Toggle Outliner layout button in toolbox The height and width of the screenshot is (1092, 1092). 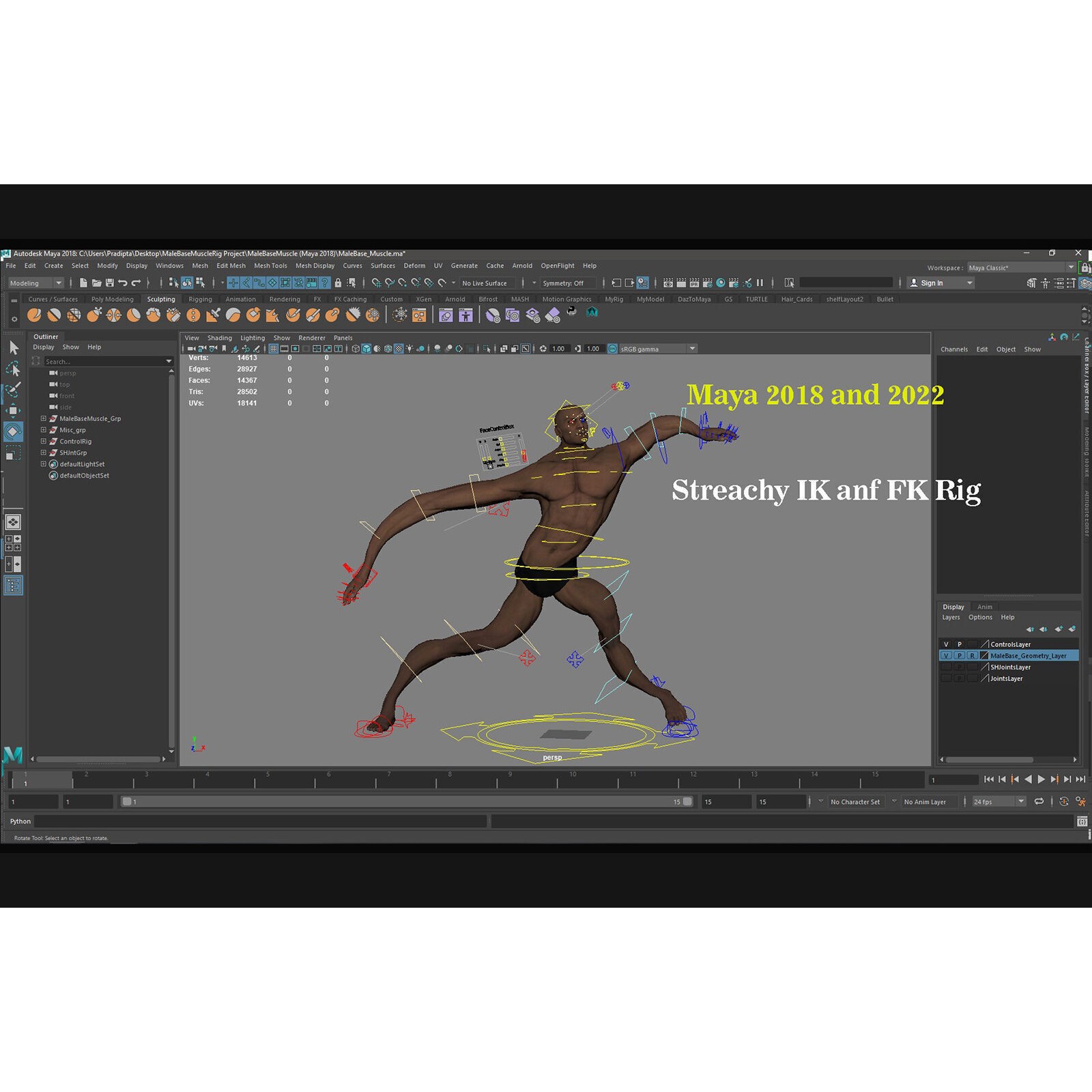[14, 586]
